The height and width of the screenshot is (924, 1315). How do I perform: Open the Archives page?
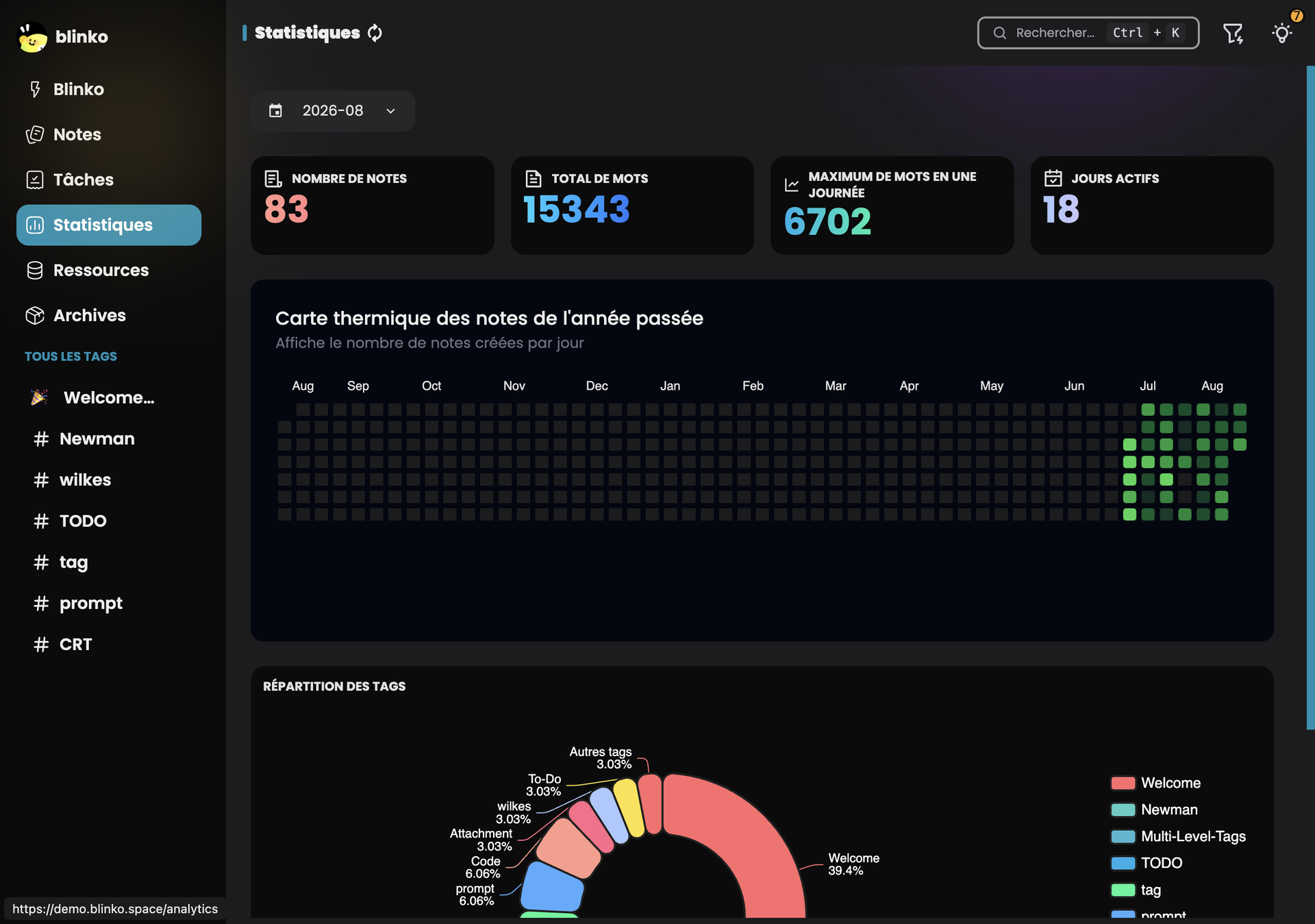click(109, 315)
